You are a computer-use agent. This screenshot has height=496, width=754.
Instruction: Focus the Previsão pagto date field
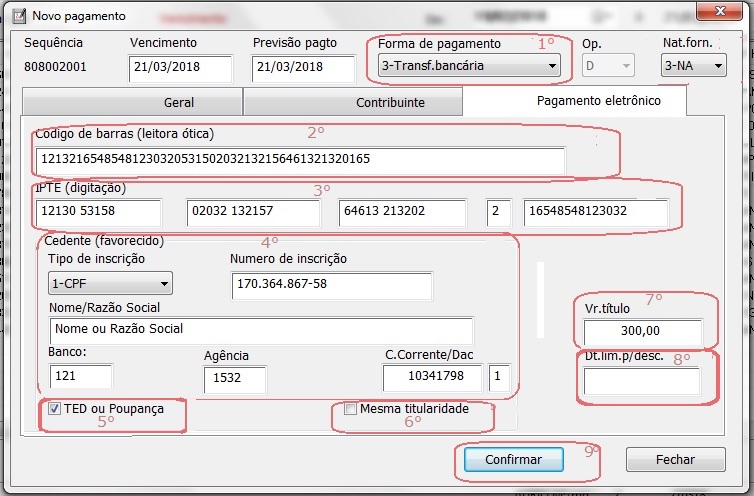point(303,68)
